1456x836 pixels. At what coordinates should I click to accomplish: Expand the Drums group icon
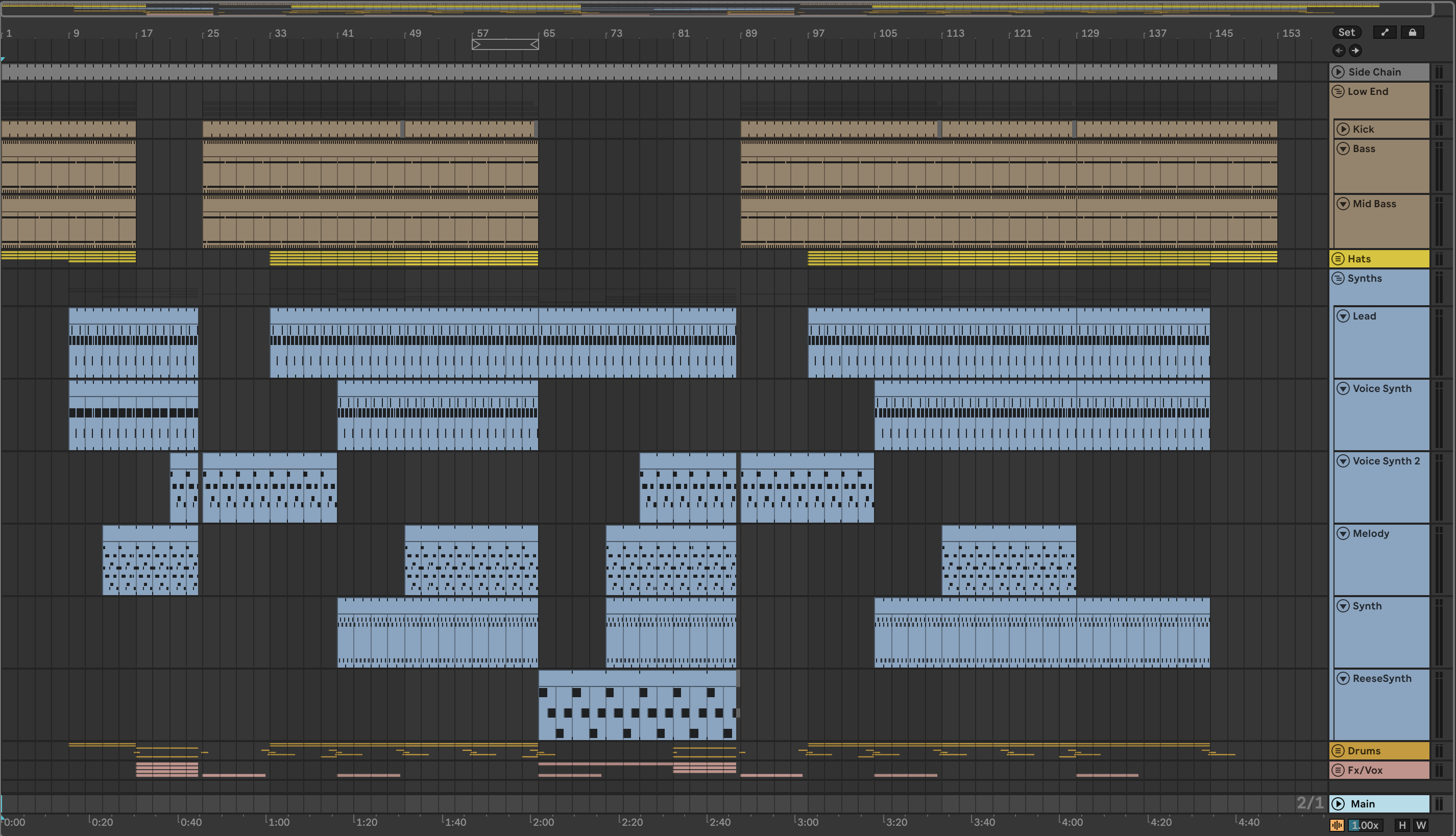(x=1338, y=750)
